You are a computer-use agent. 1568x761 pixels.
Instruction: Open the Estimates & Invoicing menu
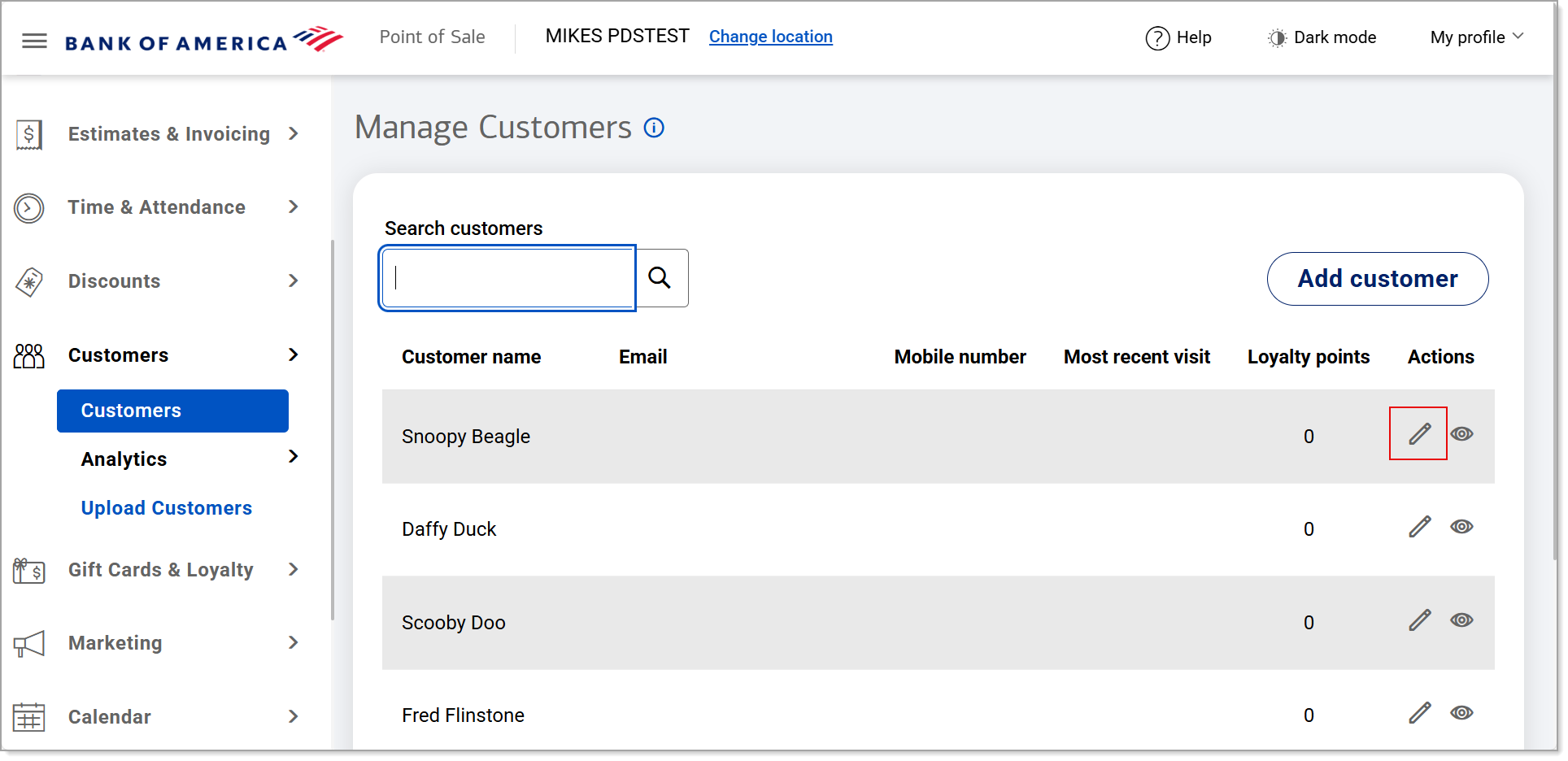[x=169, y=134]
